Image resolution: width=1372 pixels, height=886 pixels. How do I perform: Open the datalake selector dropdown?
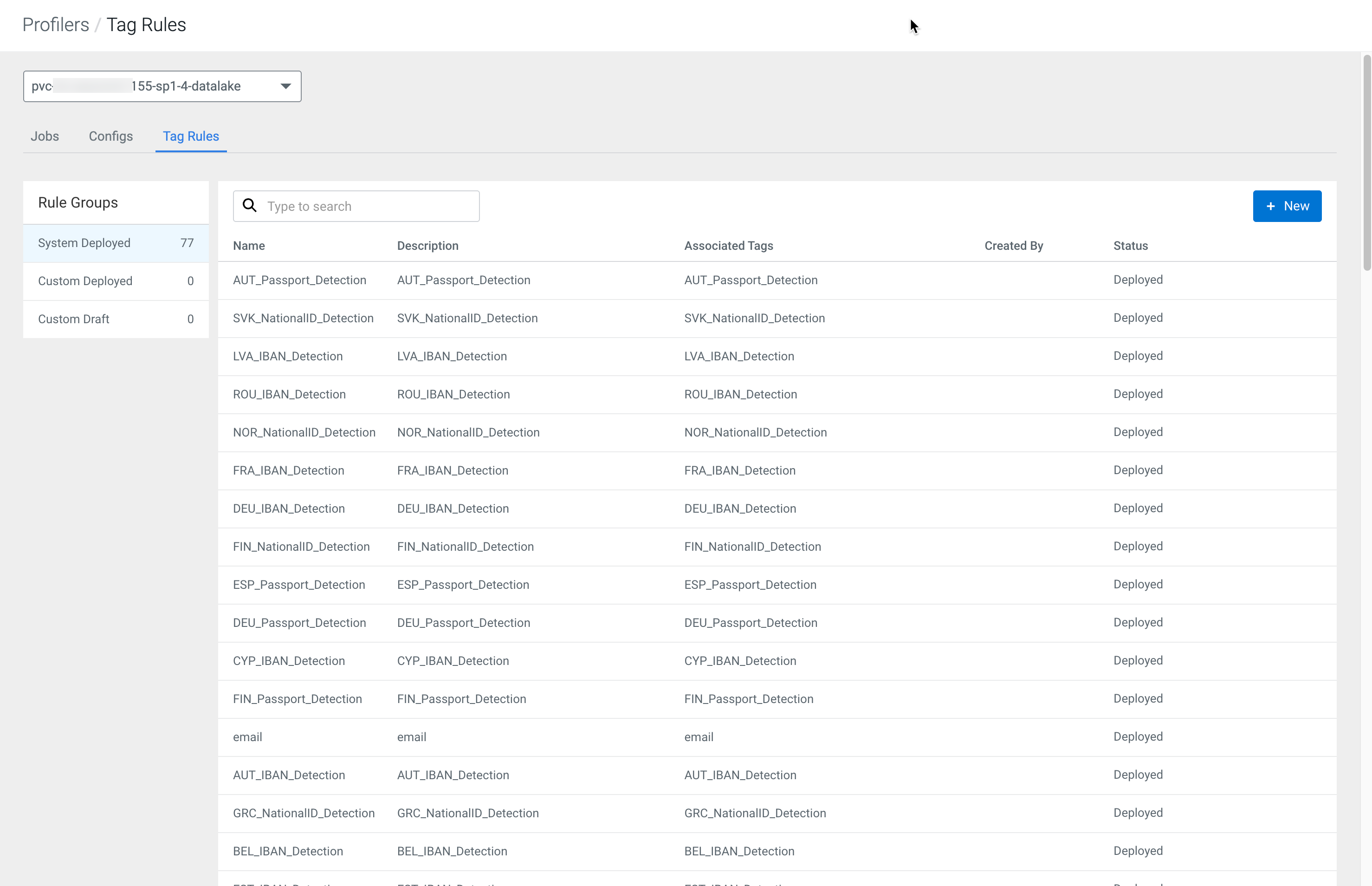(x=162, y=86)
